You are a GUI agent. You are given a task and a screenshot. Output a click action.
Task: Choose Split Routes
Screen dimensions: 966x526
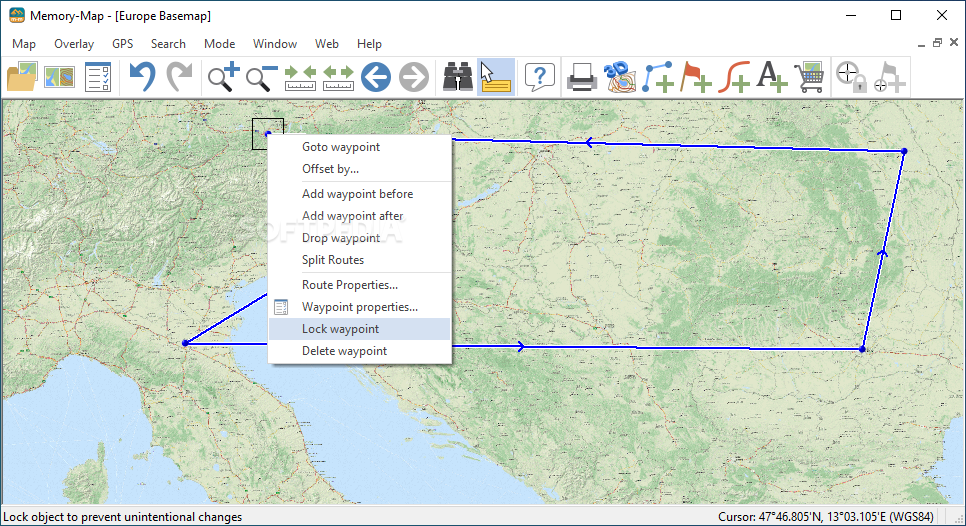(360, 260)
